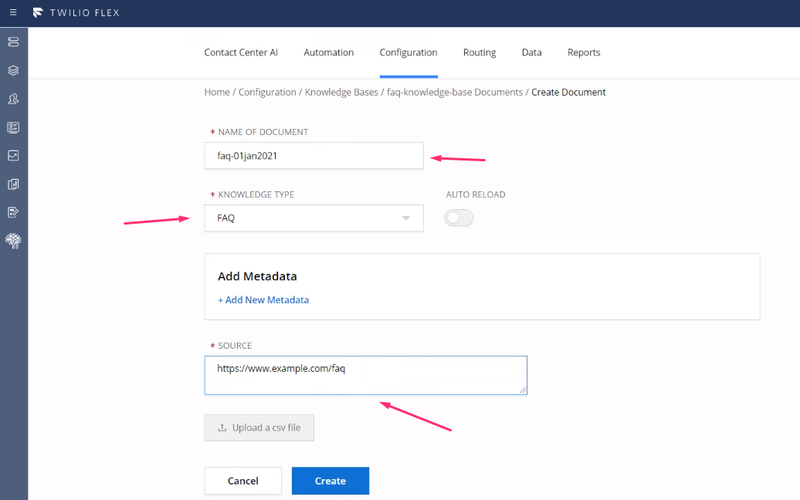The image size is (800, 500).
Task: Open the brain AI sidebar icon
Action: (x=13, y=241)
